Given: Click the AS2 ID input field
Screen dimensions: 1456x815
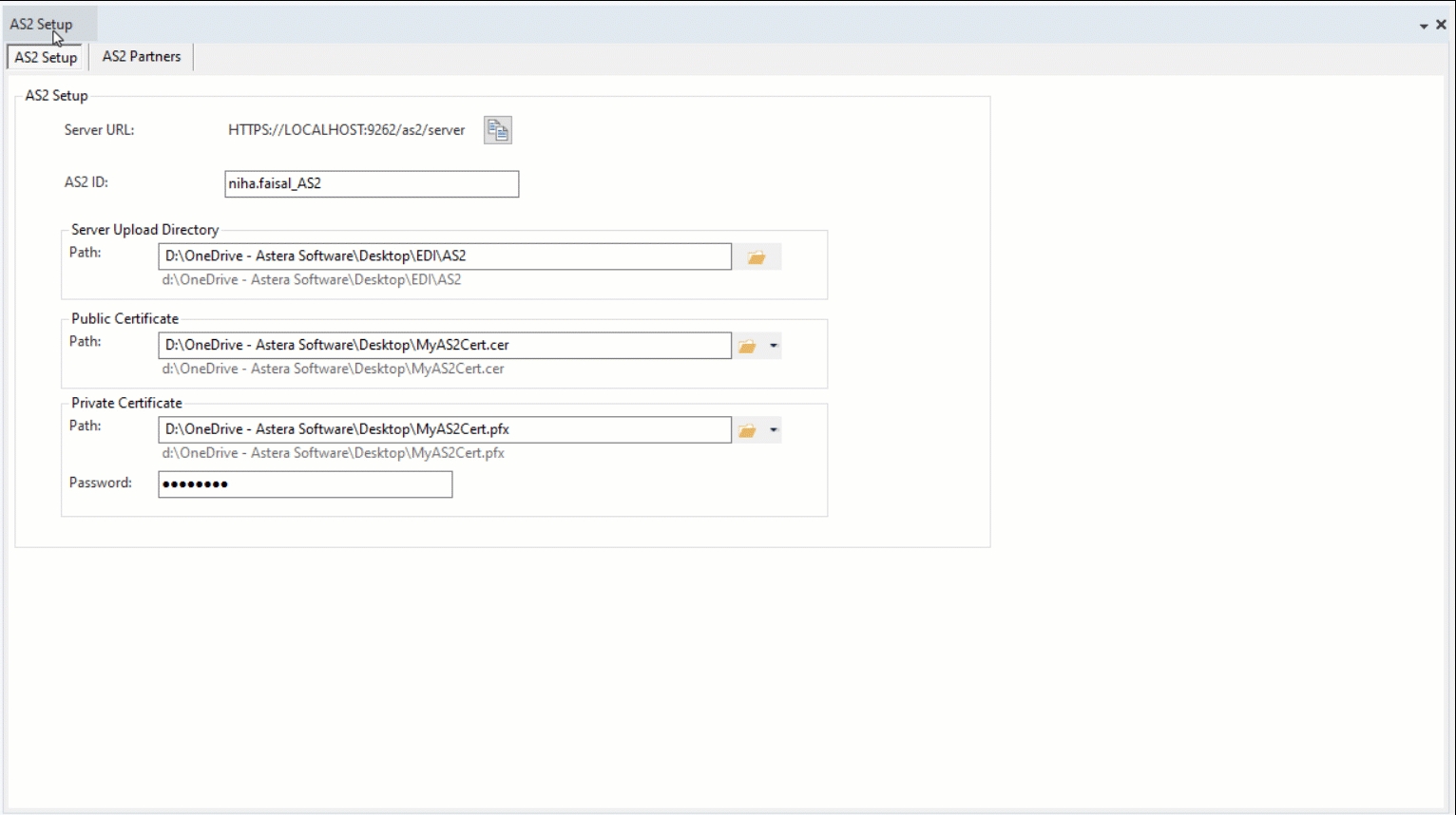Looking at the screenshot, I should tap(372, 184).
